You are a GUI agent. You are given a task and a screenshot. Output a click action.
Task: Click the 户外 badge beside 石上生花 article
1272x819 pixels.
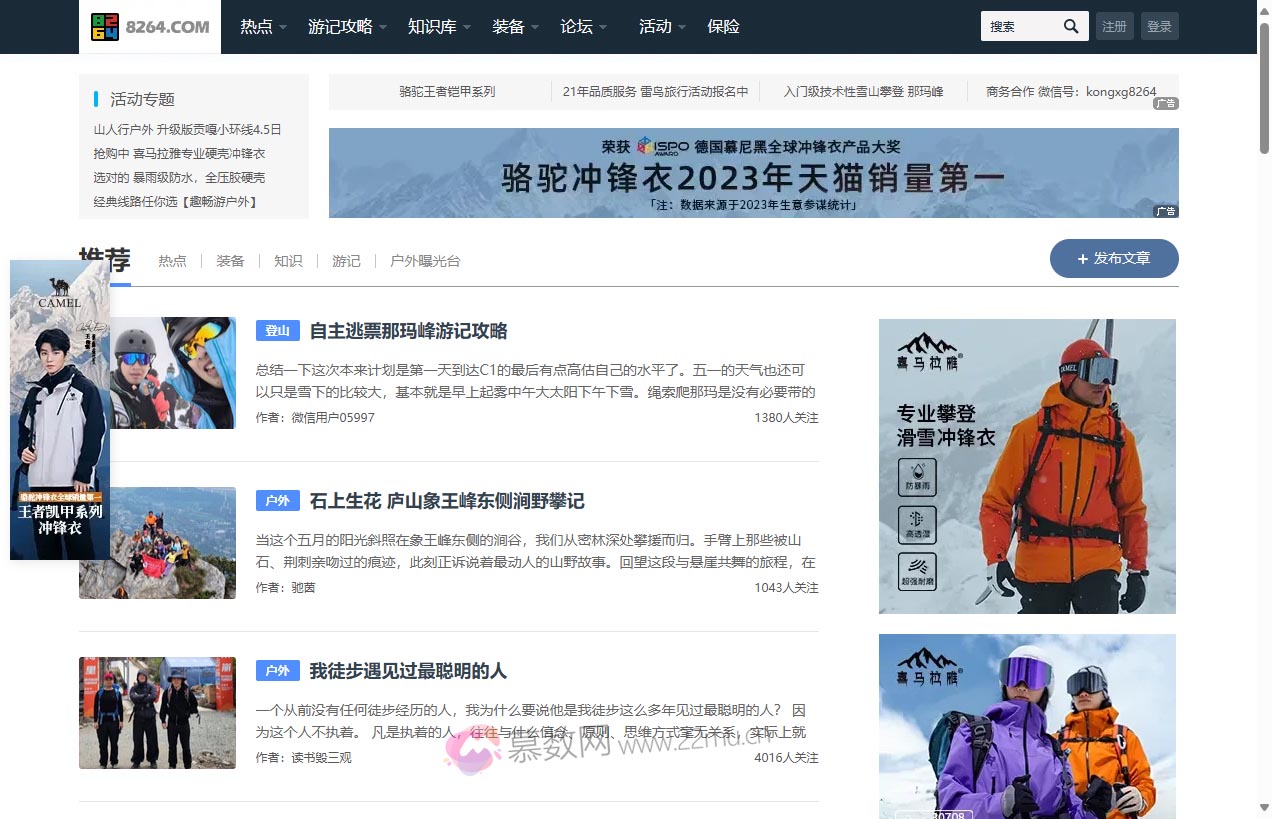point(277,500)
